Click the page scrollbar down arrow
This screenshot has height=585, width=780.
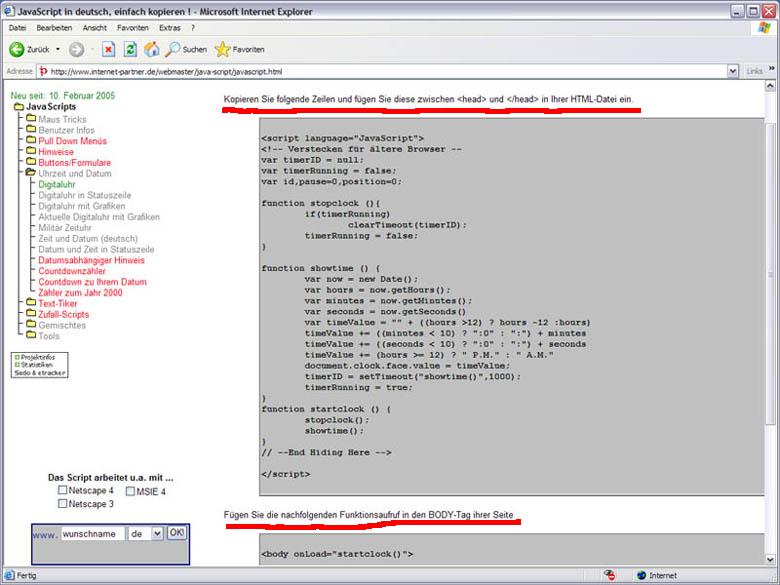(x=770, y=559)
